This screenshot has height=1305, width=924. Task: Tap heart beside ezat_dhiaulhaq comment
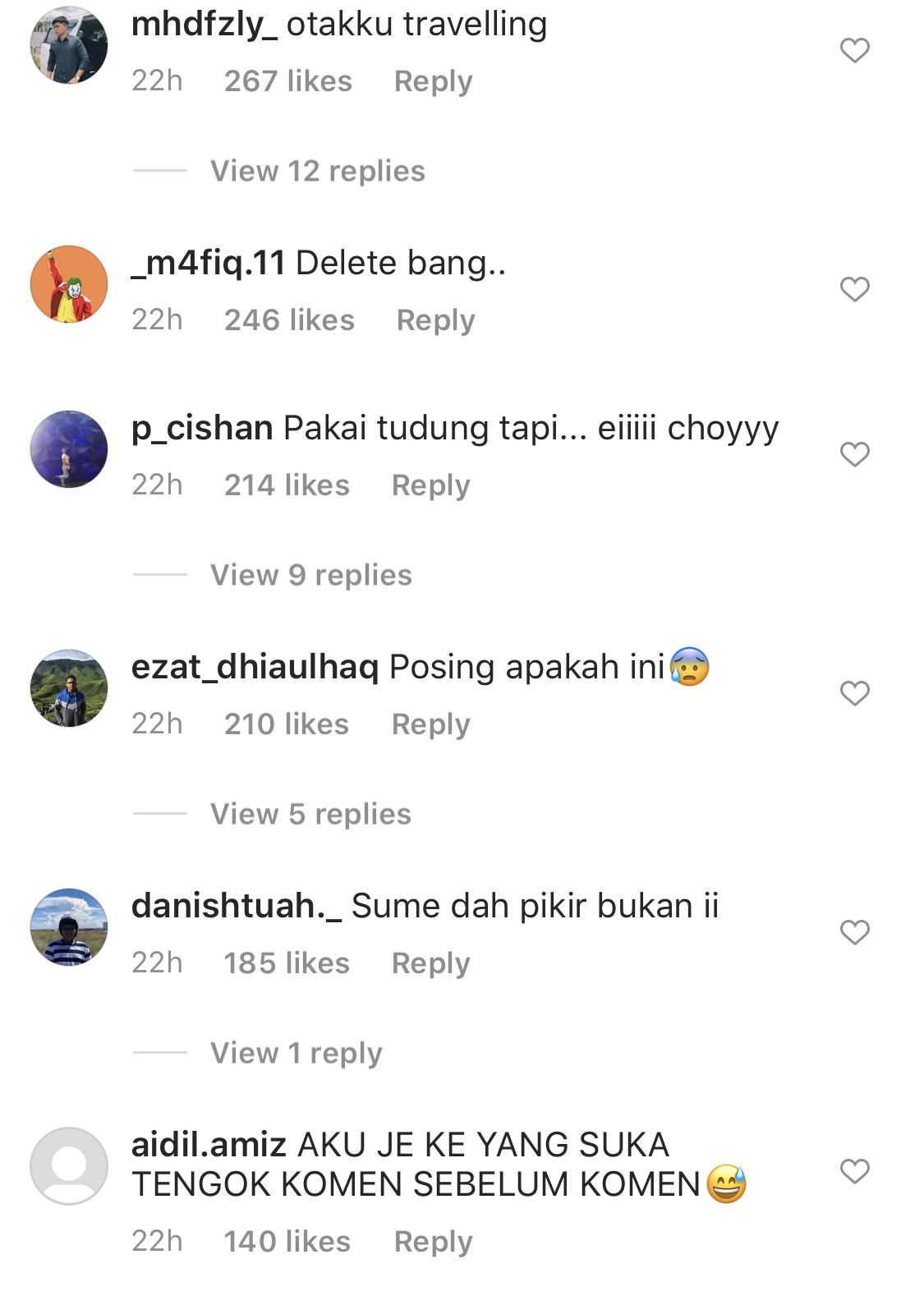854,693
